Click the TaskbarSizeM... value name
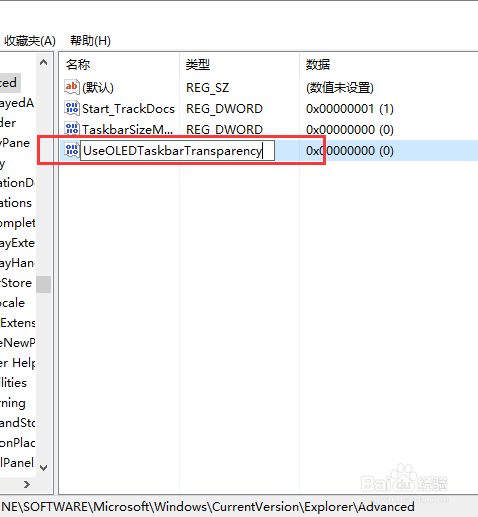This screenshot has height=517, width=478. [127, 129]
